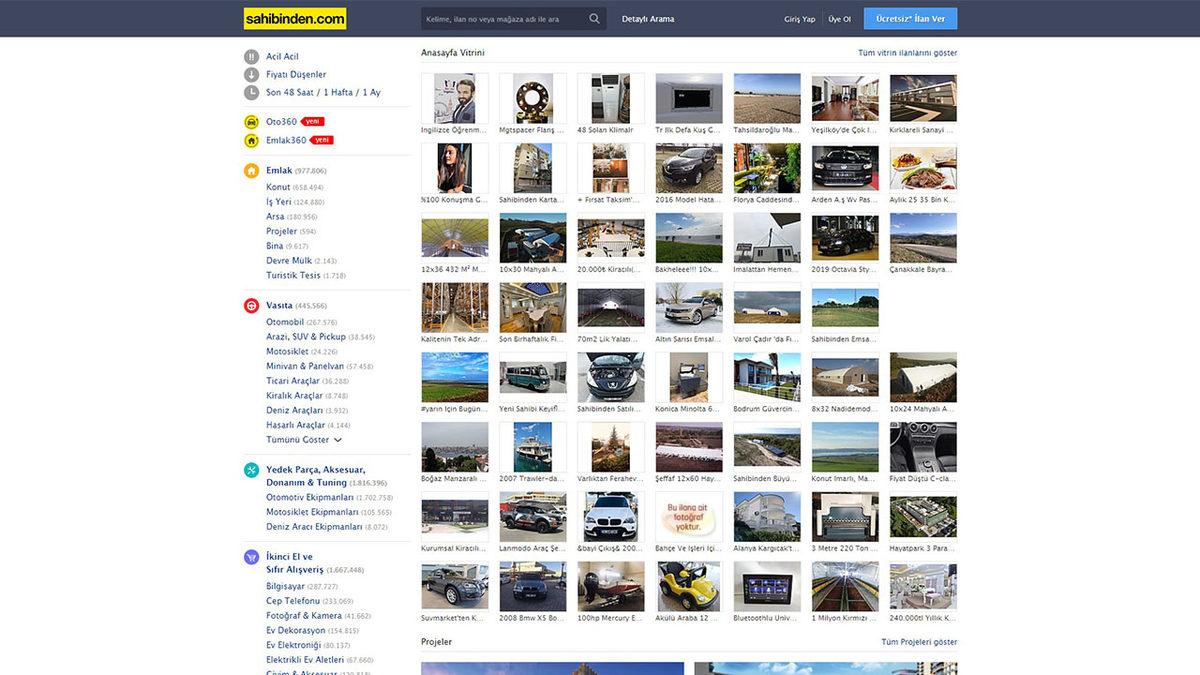Open the Akülü Araba yellow toy car listing
This screenshot has width=1200, height=675.
689,587
